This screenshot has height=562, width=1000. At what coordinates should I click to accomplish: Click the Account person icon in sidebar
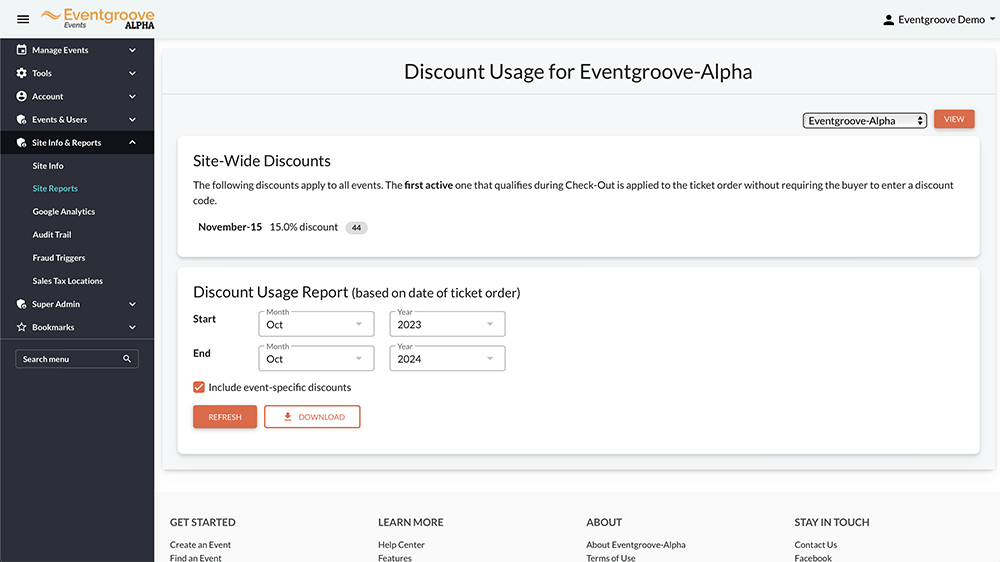(x=21, y=96)
